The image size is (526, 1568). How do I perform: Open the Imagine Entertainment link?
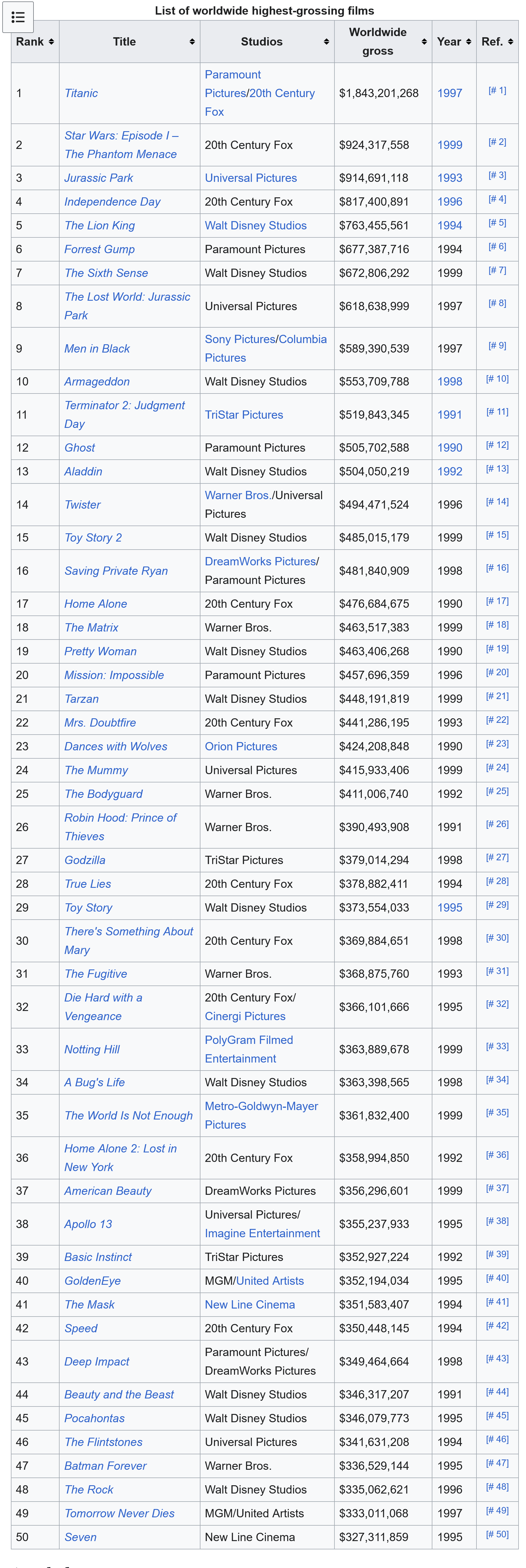click(262, 1233)
